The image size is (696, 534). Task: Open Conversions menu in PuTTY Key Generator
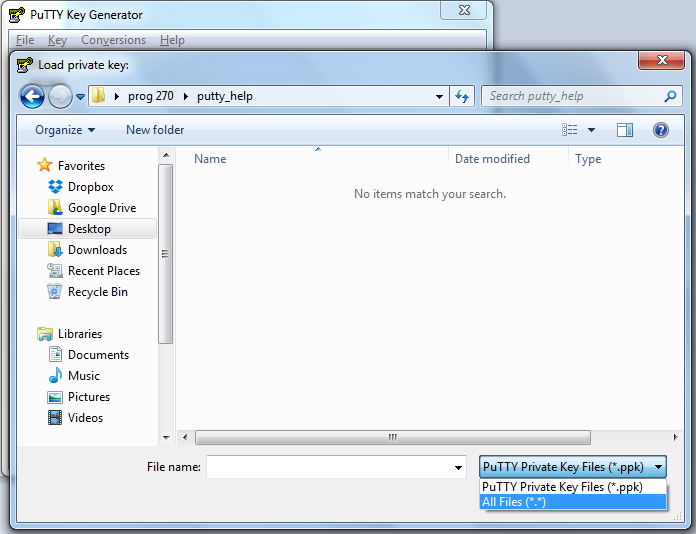(x=113, y=40)
